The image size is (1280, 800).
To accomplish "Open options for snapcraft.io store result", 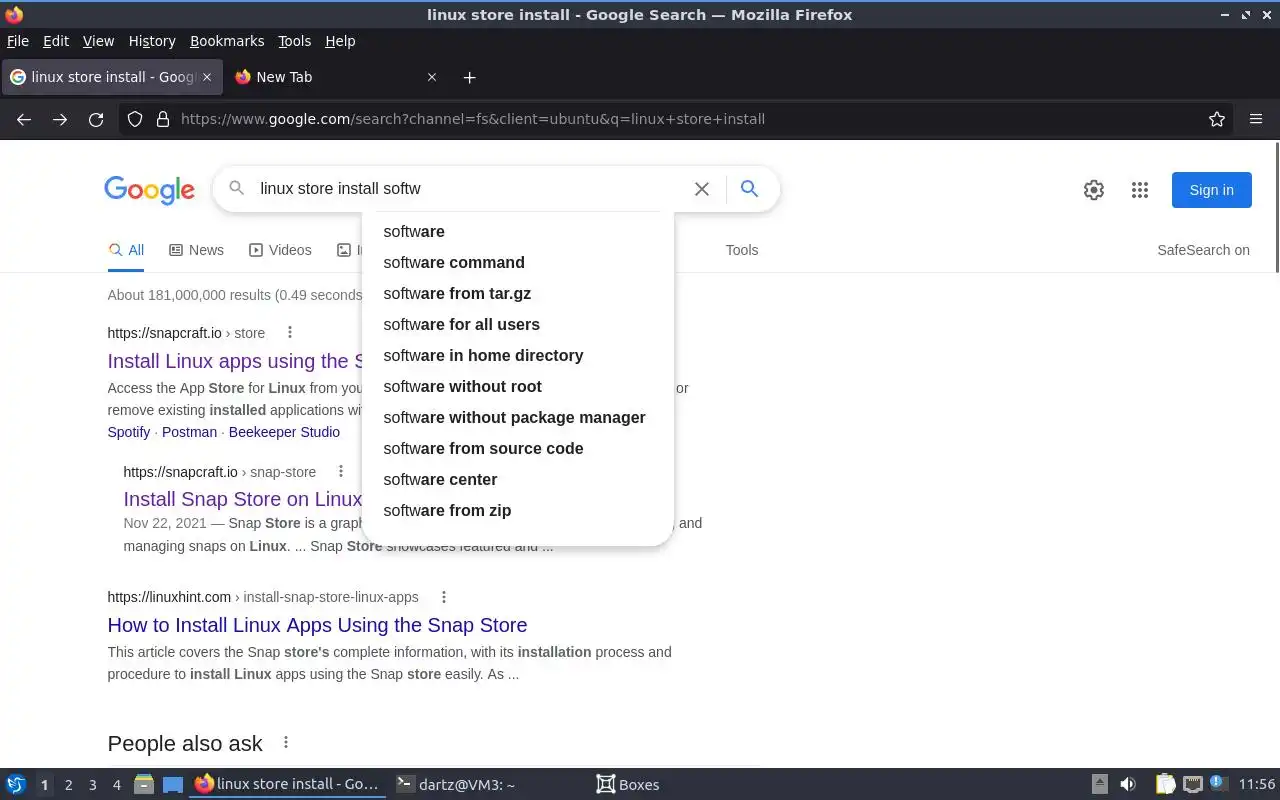I will point(290,332).
